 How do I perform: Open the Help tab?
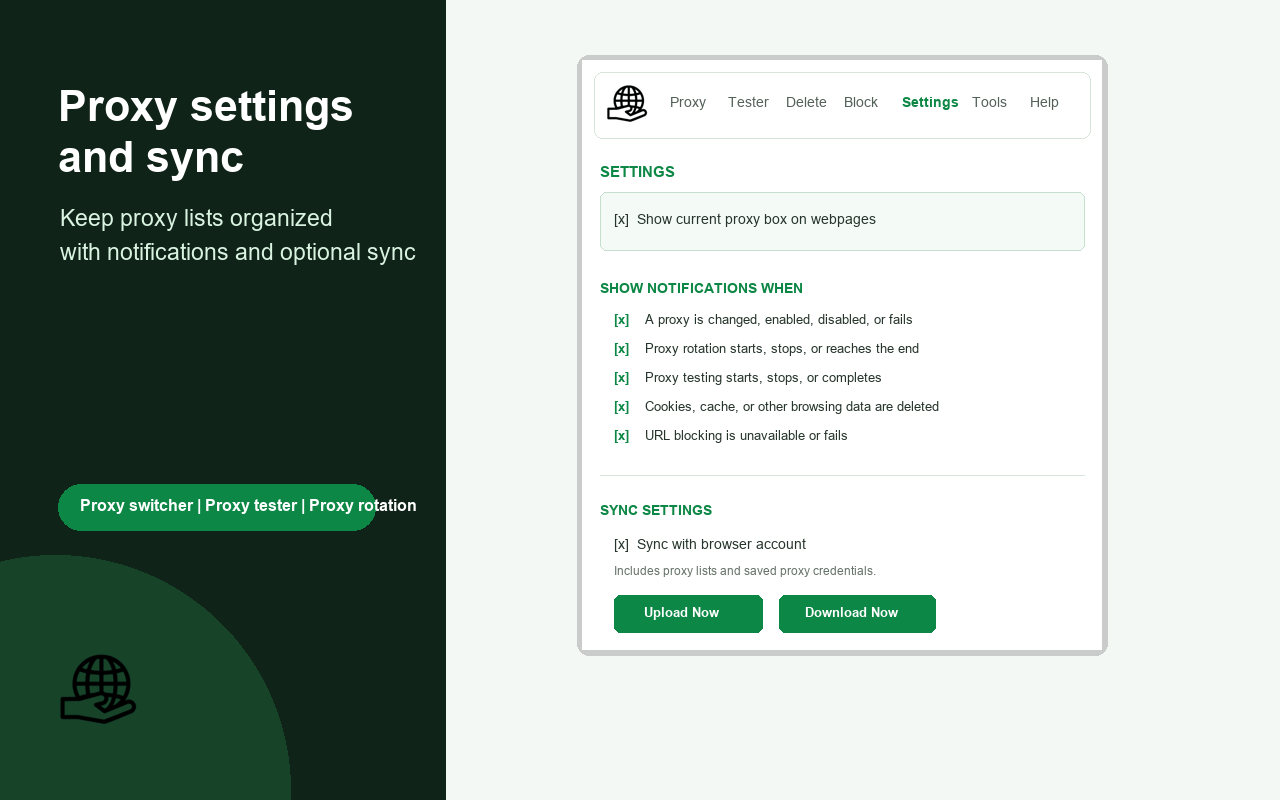pyautogui.click(x=1044, y=102)
